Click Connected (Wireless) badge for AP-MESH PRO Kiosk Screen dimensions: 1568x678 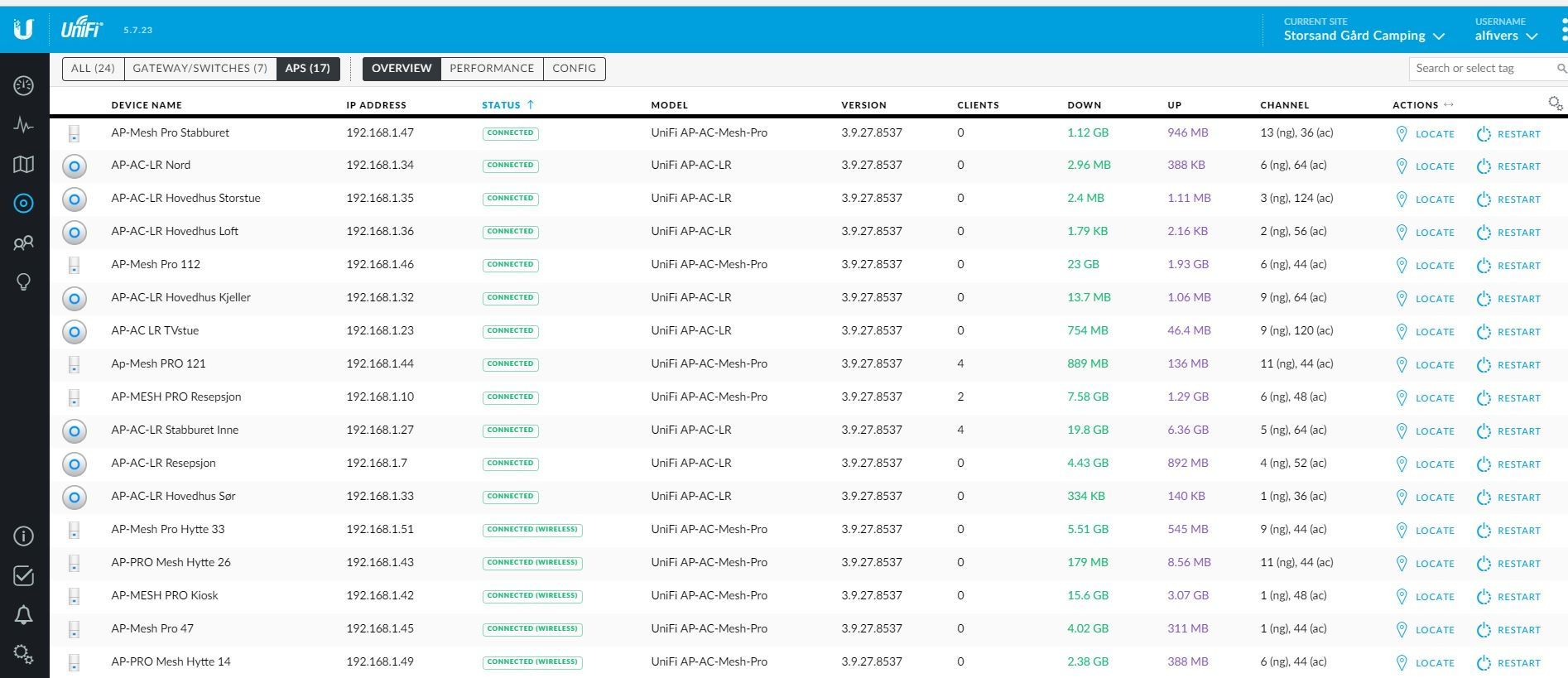pyautogui.click(x=532, y=596)
